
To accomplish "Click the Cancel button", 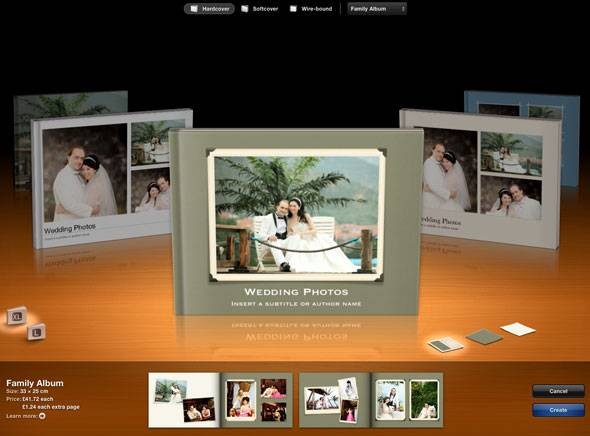I will (558, 391).
